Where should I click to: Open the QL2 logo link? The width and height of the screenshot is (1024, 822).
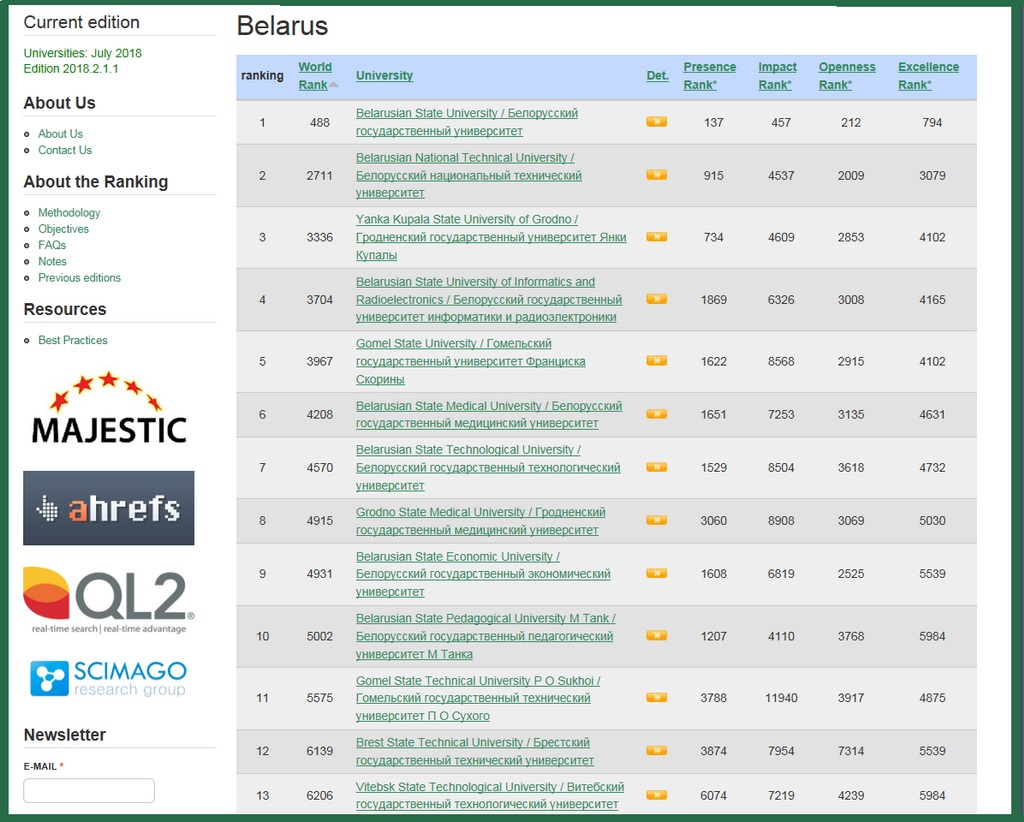[x=108, y=600]
